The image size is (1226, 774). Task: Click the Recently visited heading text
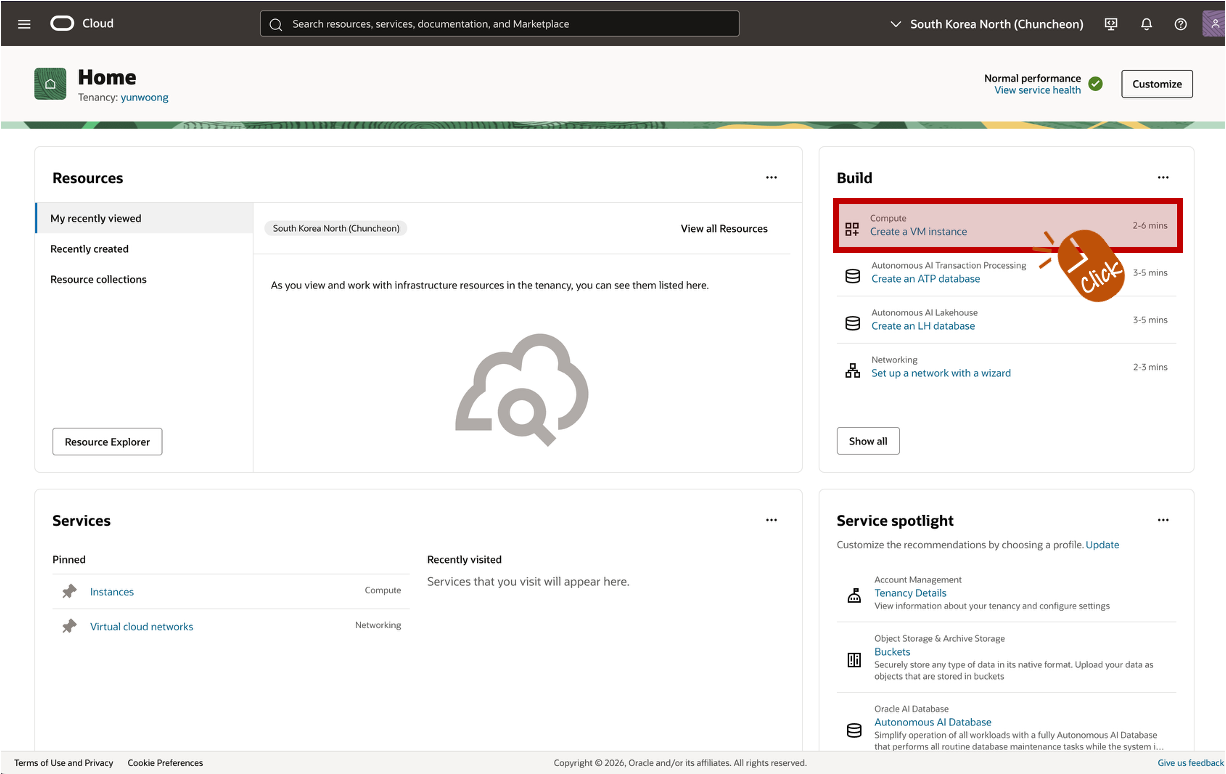pyautogui.click(x=464, y=560)
